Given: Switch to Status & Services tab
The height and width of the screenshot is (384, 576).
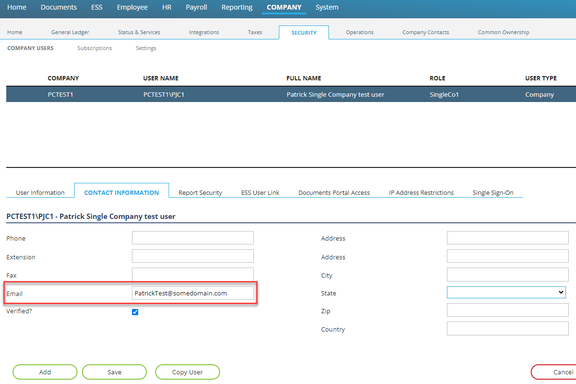Looking at the screenshot, I should pyautogui.click(x=139, y=32).
